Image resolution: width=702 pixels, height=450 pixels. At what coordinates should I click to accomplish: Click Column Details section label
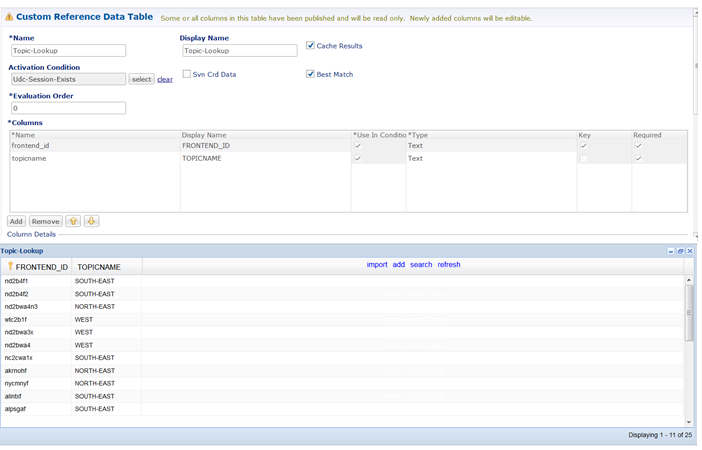tap(31, 234)
